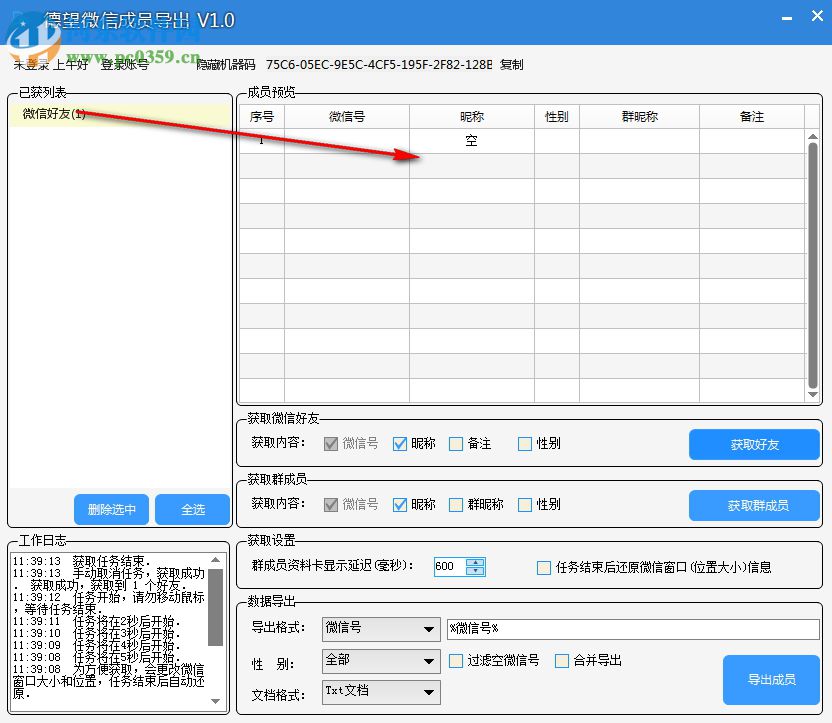This screenshot has width=832, height=723.
Task: Click the 复制 link beside the machine code
Action: click(512, 65)
